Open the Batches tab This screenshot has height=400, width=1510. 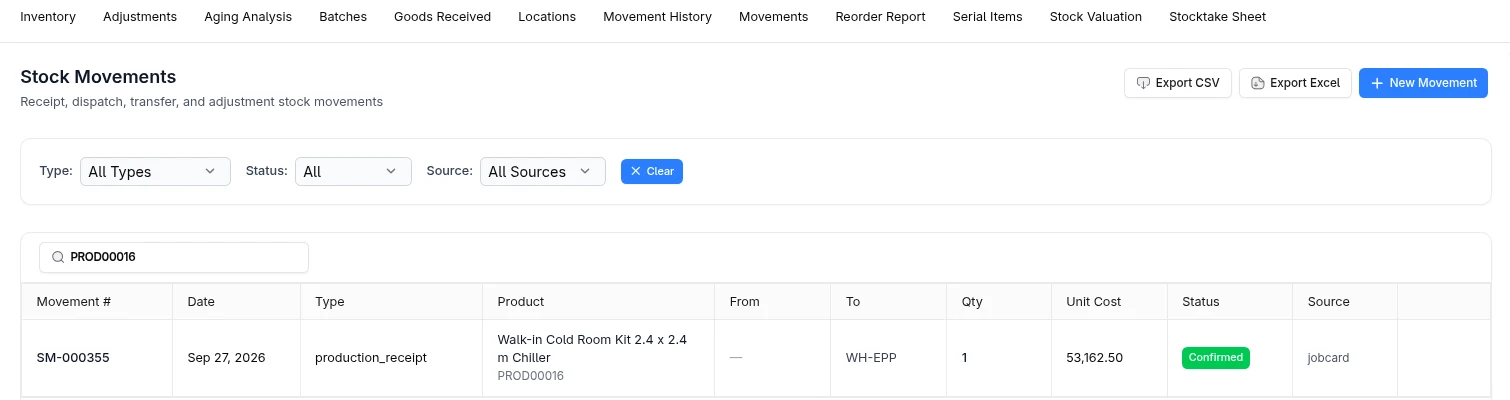coord(343,17)
